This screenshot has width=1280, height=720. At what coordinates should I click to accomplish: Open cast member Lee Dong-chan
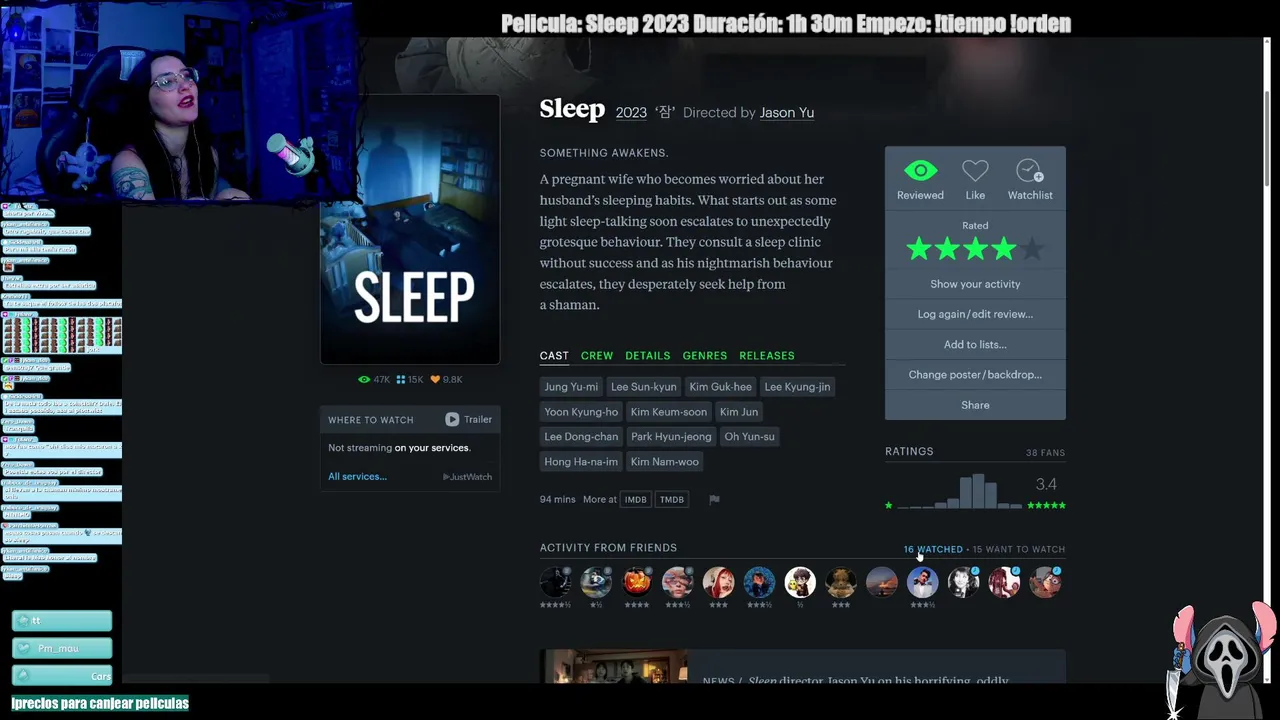tap(581, 437)
